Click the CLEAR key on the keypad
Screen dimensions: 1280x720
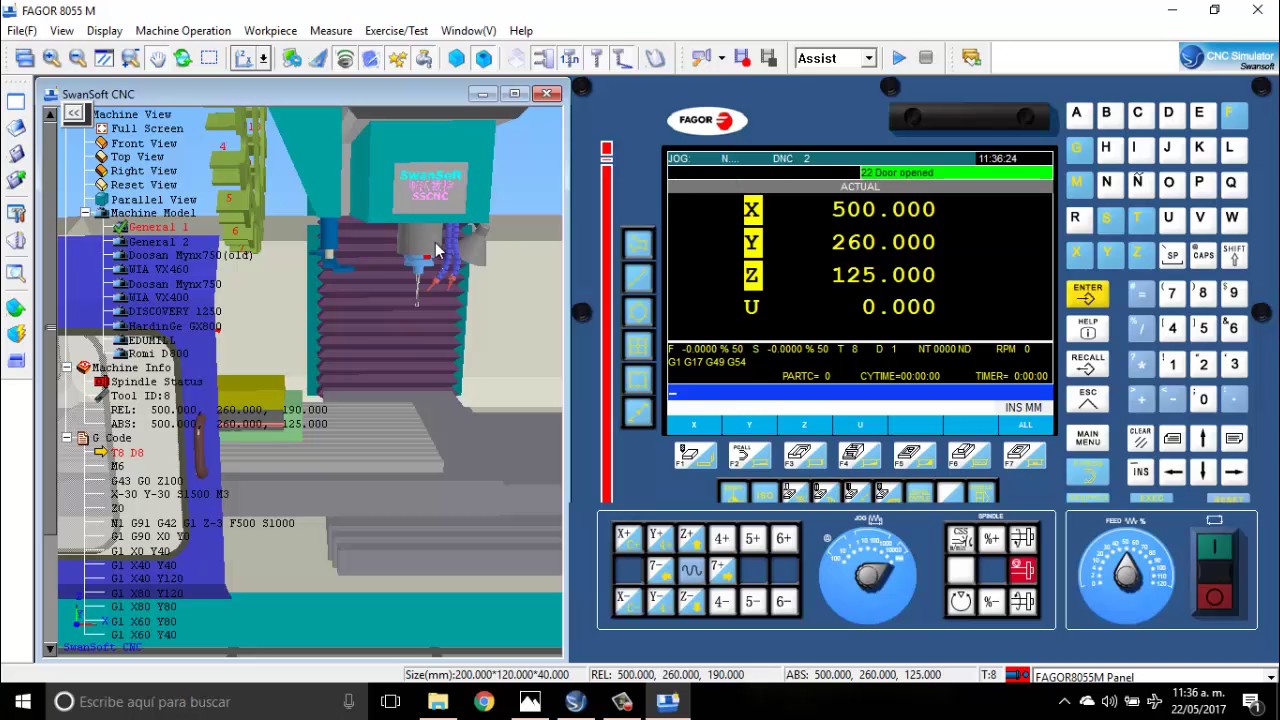pyautogui.click(x=1140, y=438)
